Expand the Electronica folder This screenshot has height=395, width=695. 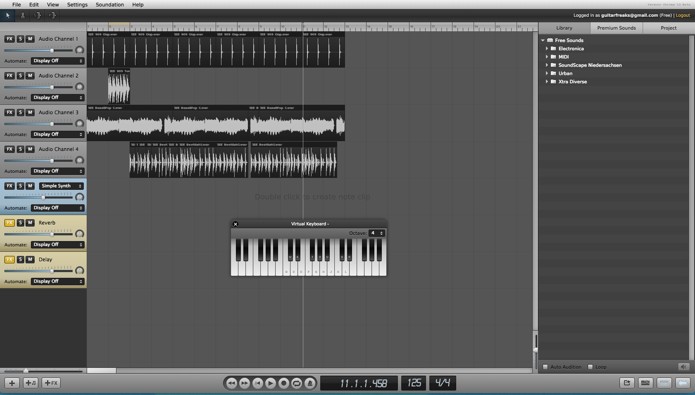tap(547, 49)
